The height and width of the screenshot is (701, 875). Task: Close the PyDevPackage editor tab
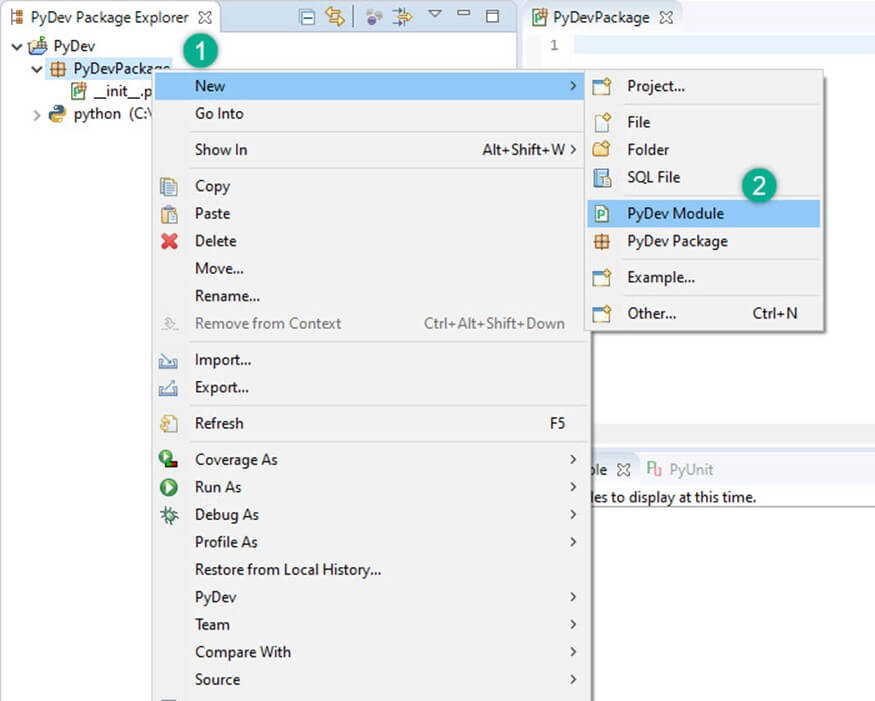[666, 17]
